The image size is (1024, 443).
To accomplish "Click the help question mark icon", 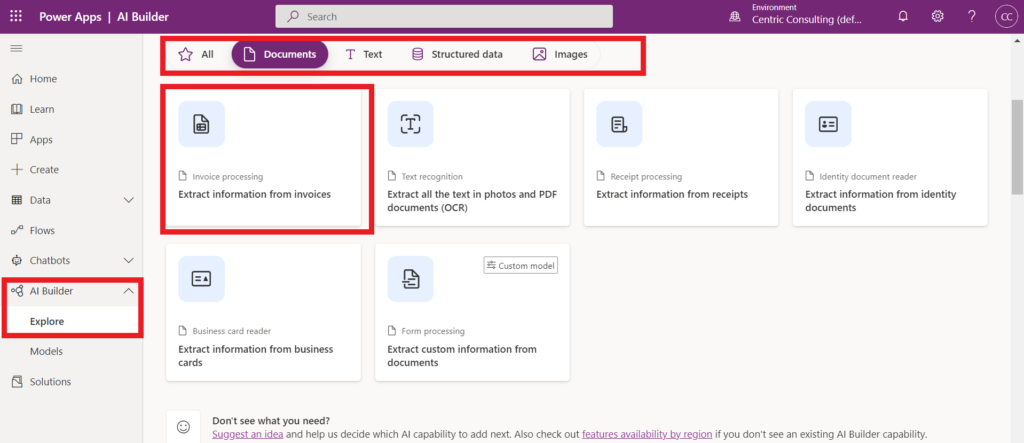I will click(971, 16).
